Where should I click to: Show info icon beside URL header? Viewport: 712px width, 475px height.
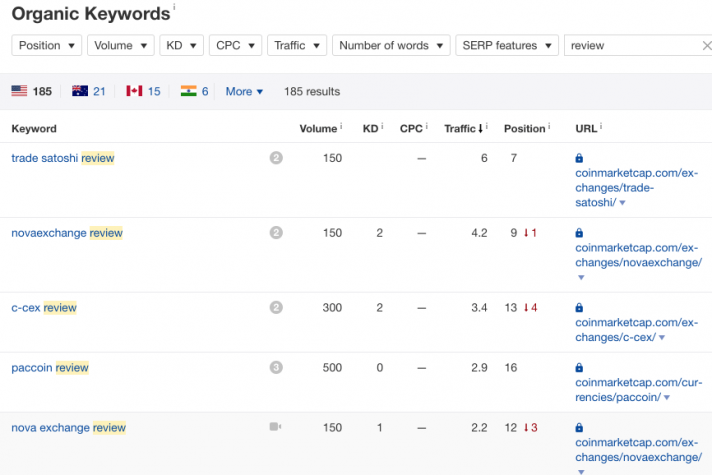[x=601, y=126]
